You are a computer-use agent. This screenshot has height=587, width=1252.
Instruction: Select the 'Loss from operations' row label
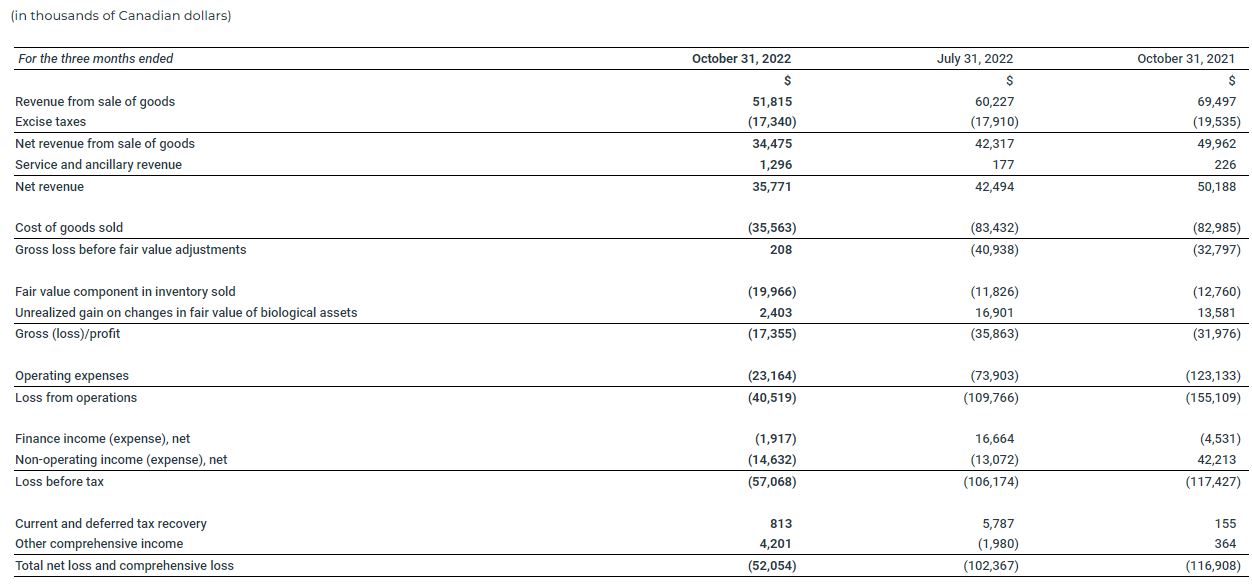coord(76,398)
